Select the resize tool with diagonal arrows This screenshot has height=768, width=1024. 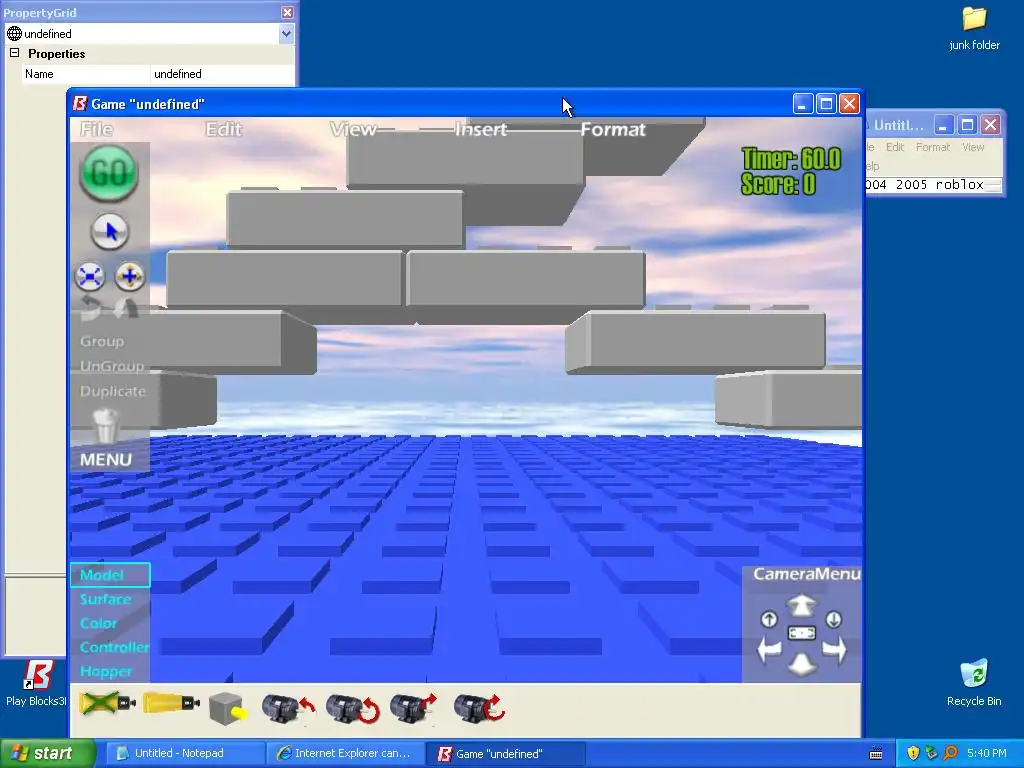[89, 276]
